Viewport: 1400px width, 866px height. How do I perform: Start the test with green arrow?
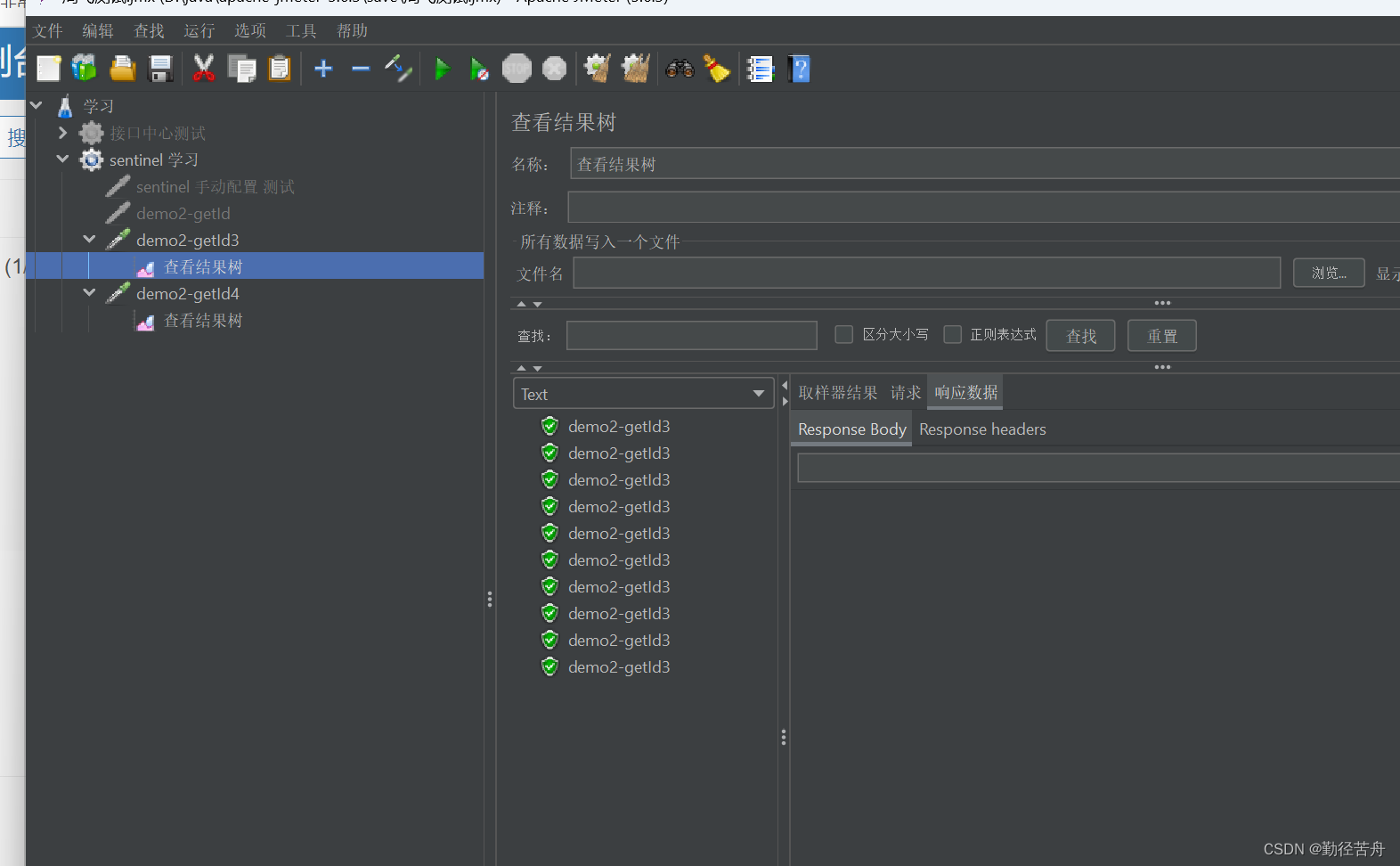click(x=442, y=69)
